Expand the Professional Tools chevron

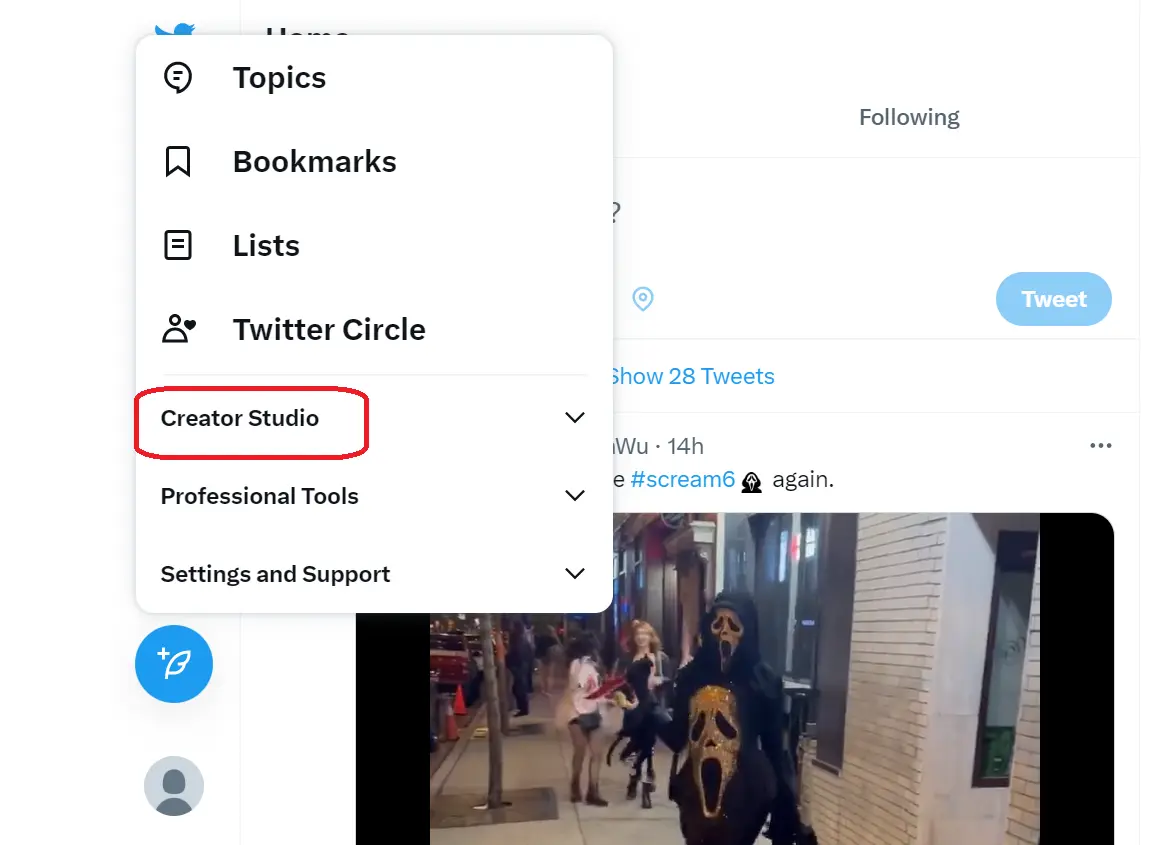click(575, 496)
